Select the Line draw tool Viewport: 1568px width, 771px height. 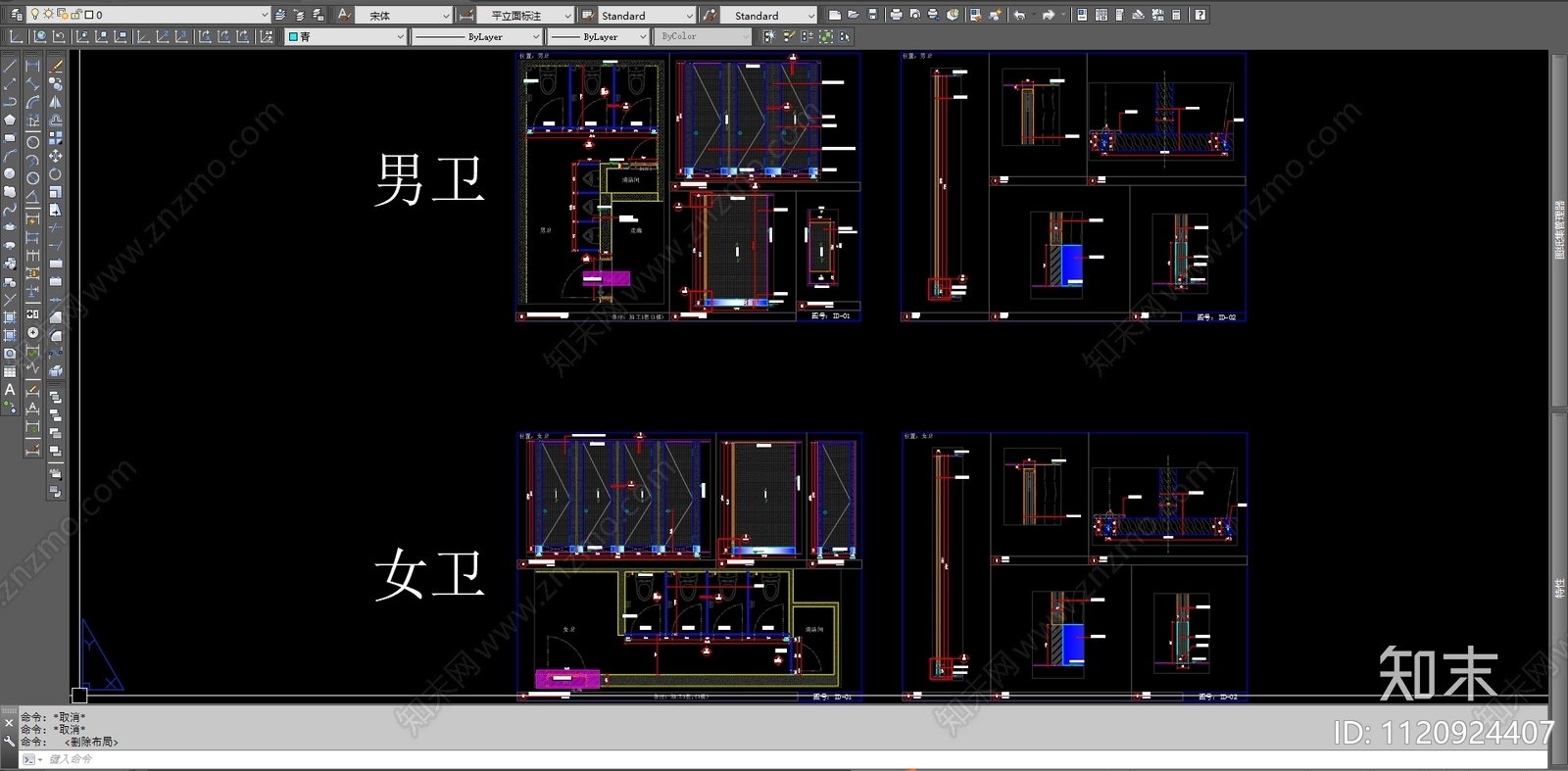point(10,67)
